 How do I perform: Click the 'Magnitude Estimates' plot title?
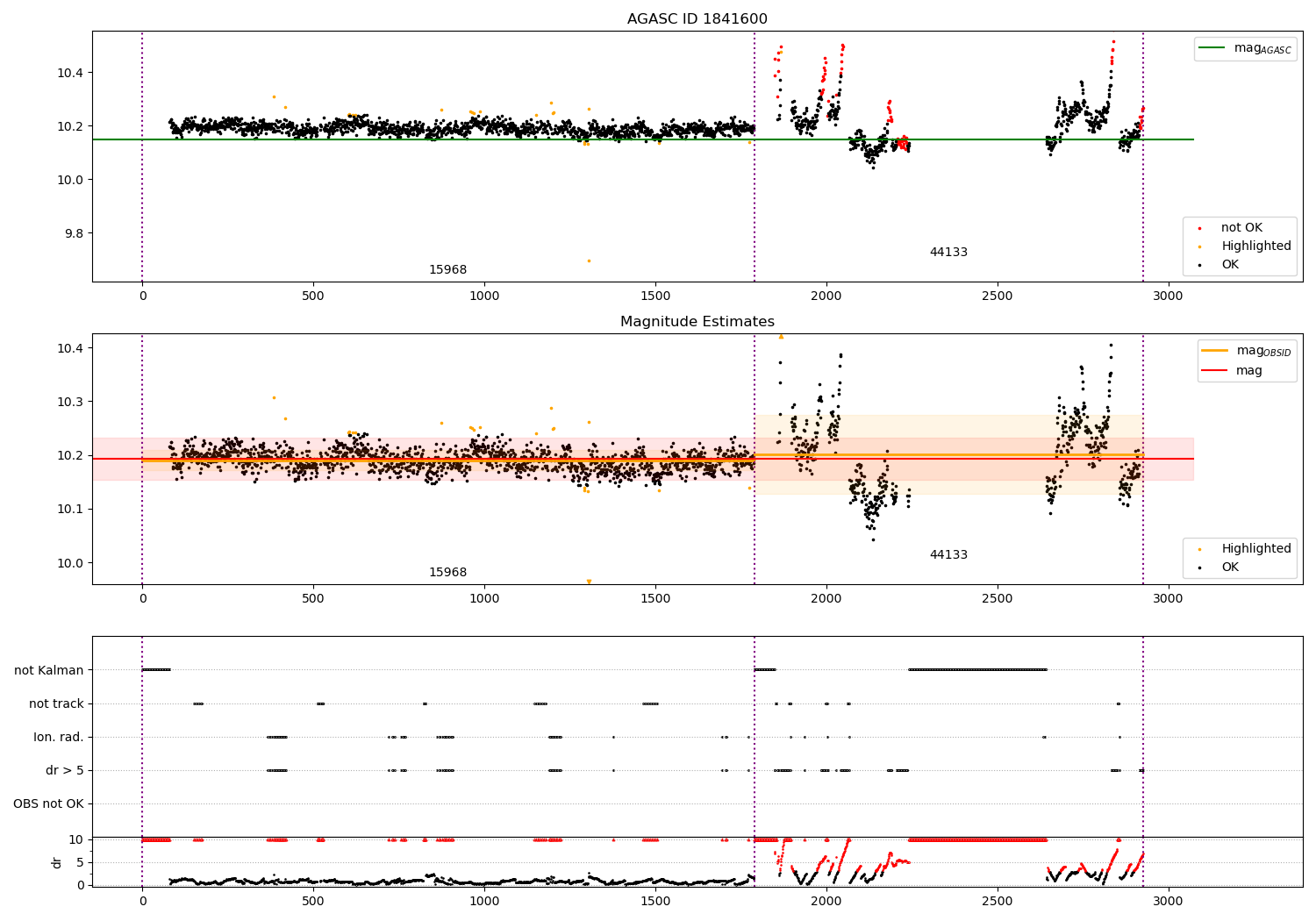(x=697, y=322)
